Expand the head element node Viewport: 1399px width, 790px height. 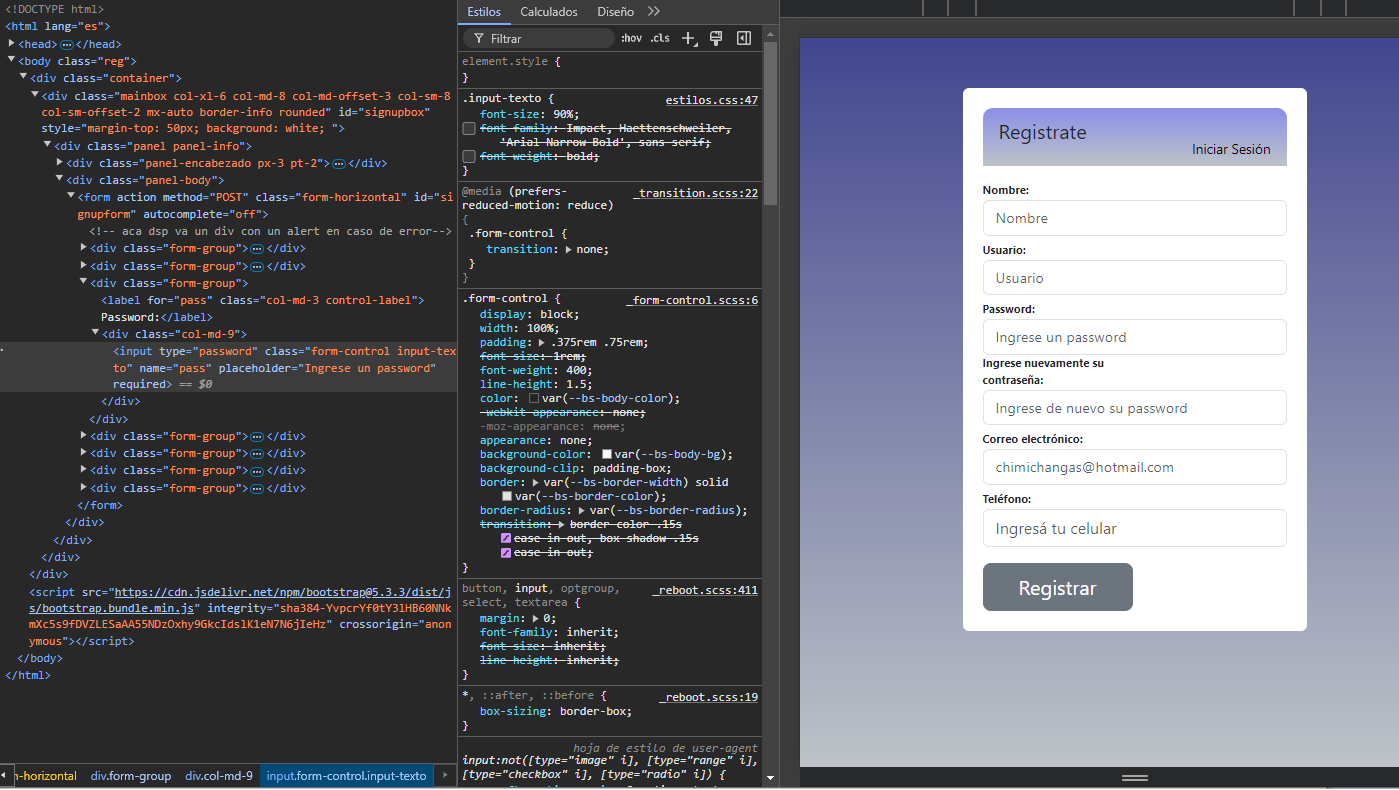click(12, 44)
